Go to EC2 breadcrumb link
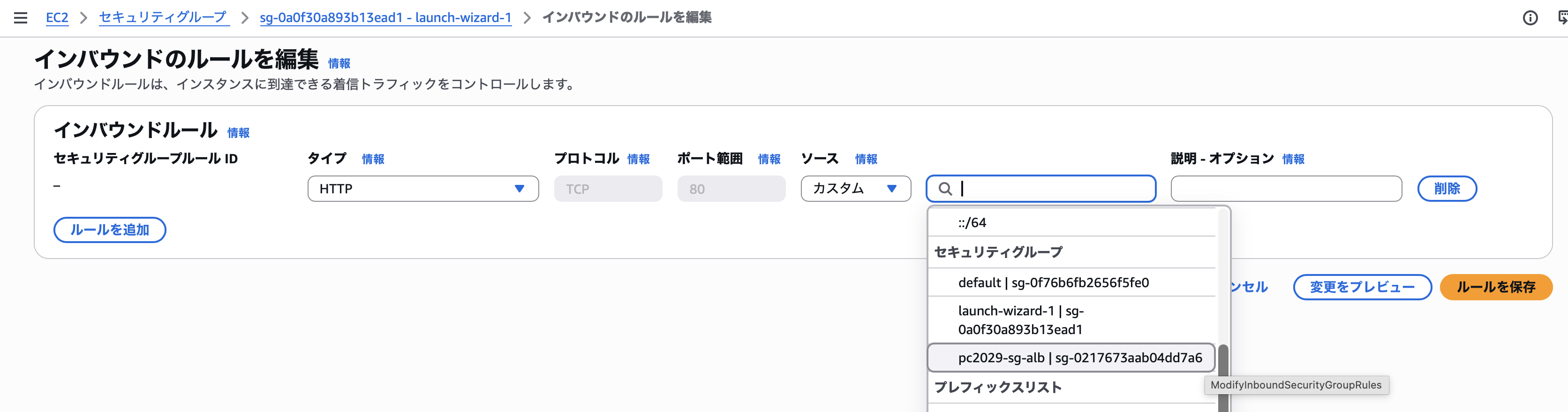 pyautogui.click(x=57, y=18)
